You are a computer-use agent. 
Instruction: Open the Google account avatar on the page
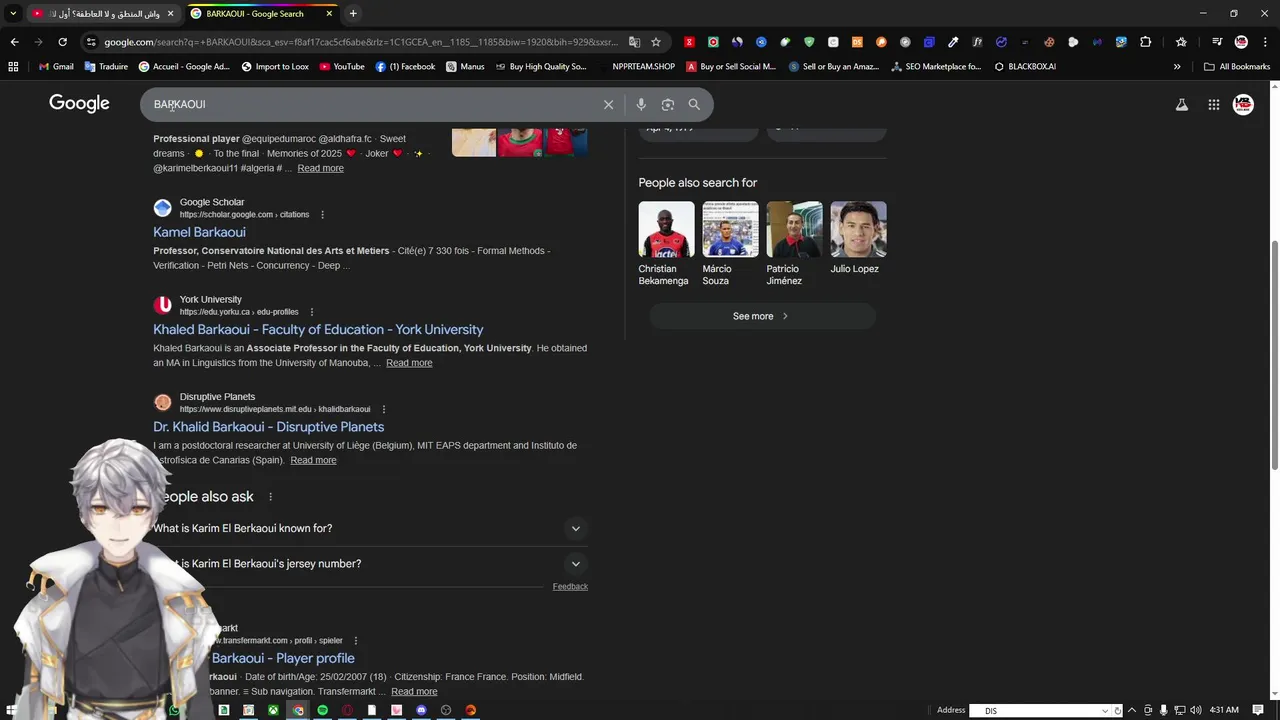click(x=1243, y=104)
